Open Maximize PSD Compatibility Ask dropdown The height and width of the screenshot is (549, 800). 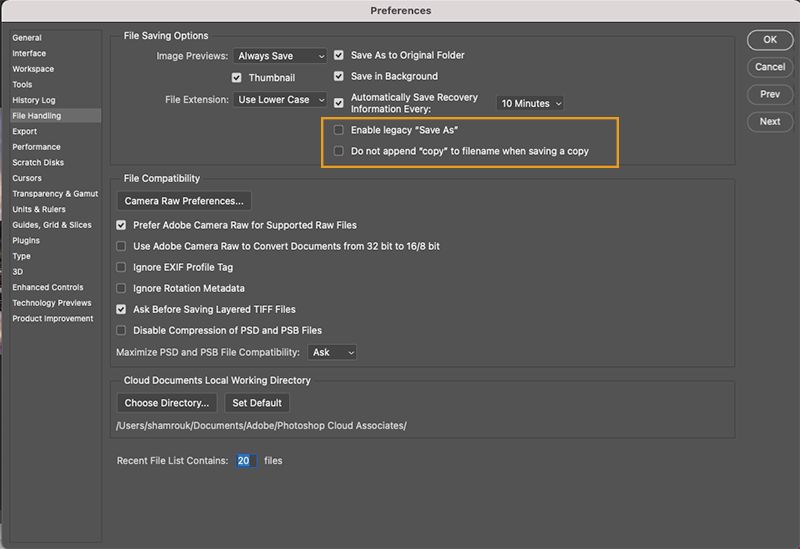click(x=332, y=353)
